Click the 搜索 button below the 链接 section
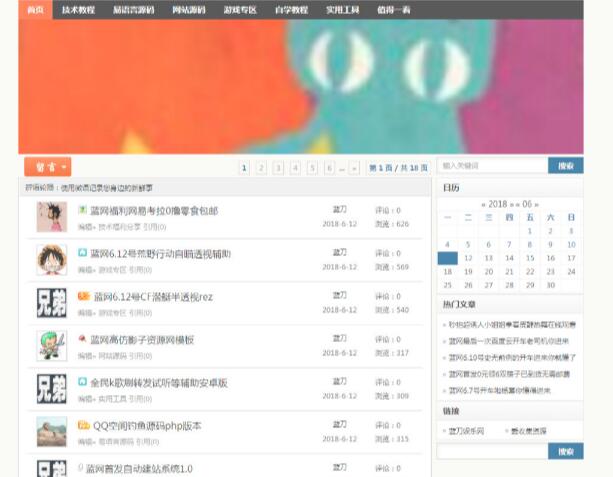Screen dimensions: 613x477 566,452
